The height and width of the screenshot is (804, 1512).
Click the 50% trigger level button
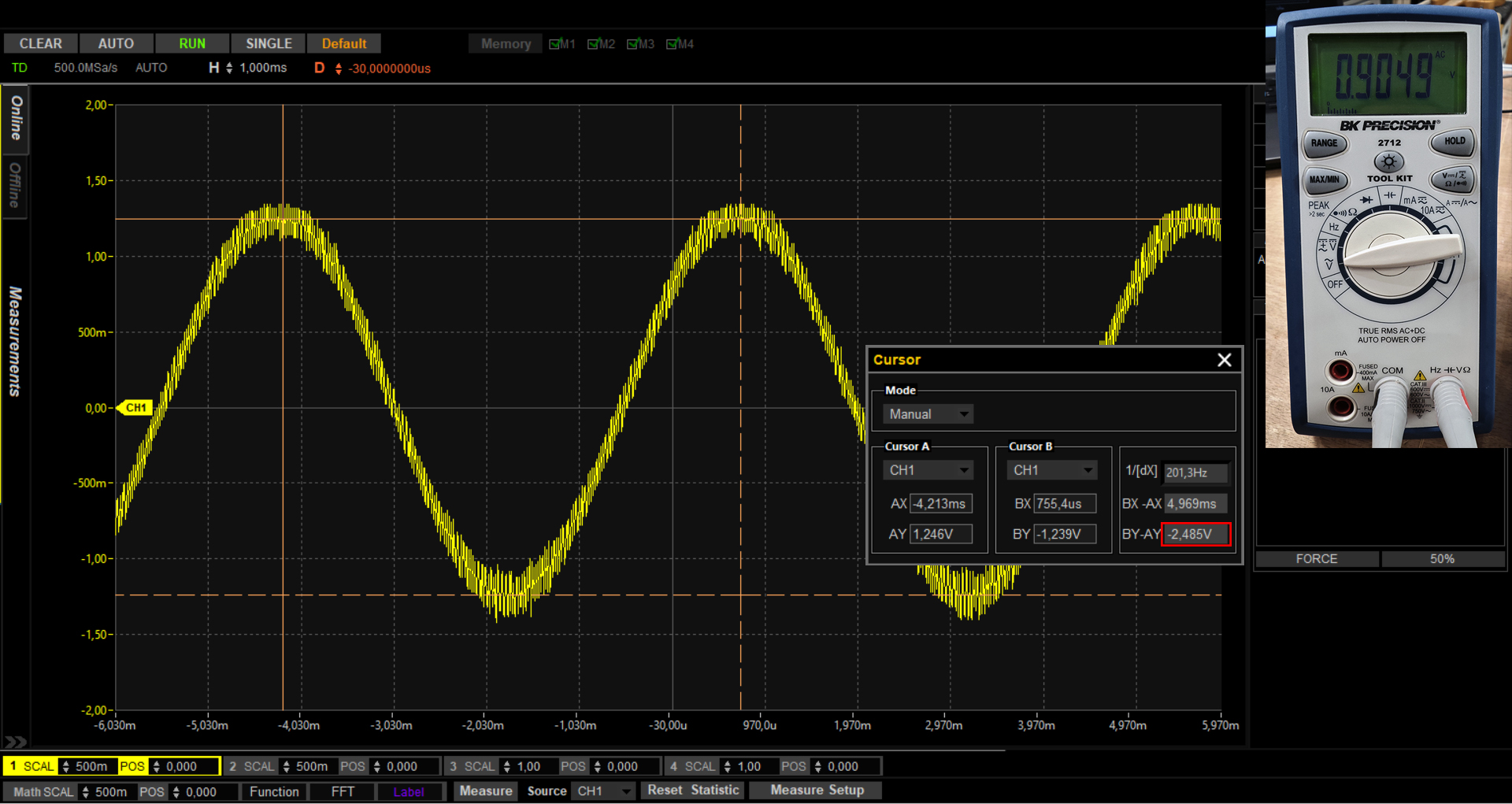[x=1442, y=559]
